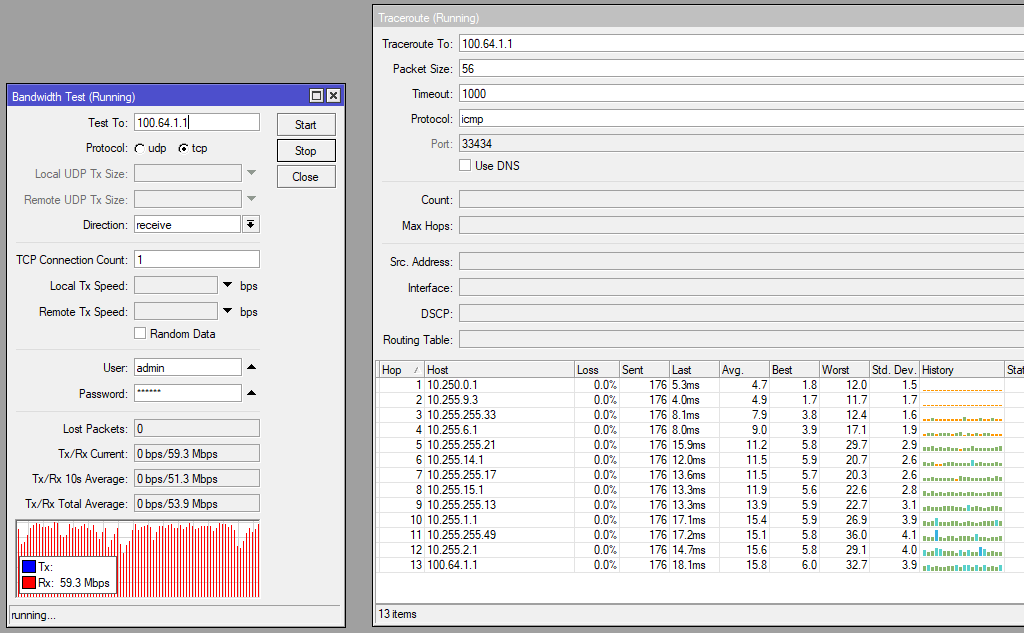Screen dimensions: 1024x633
Task: Click the User input field
Action: click(x=187, y=368)
